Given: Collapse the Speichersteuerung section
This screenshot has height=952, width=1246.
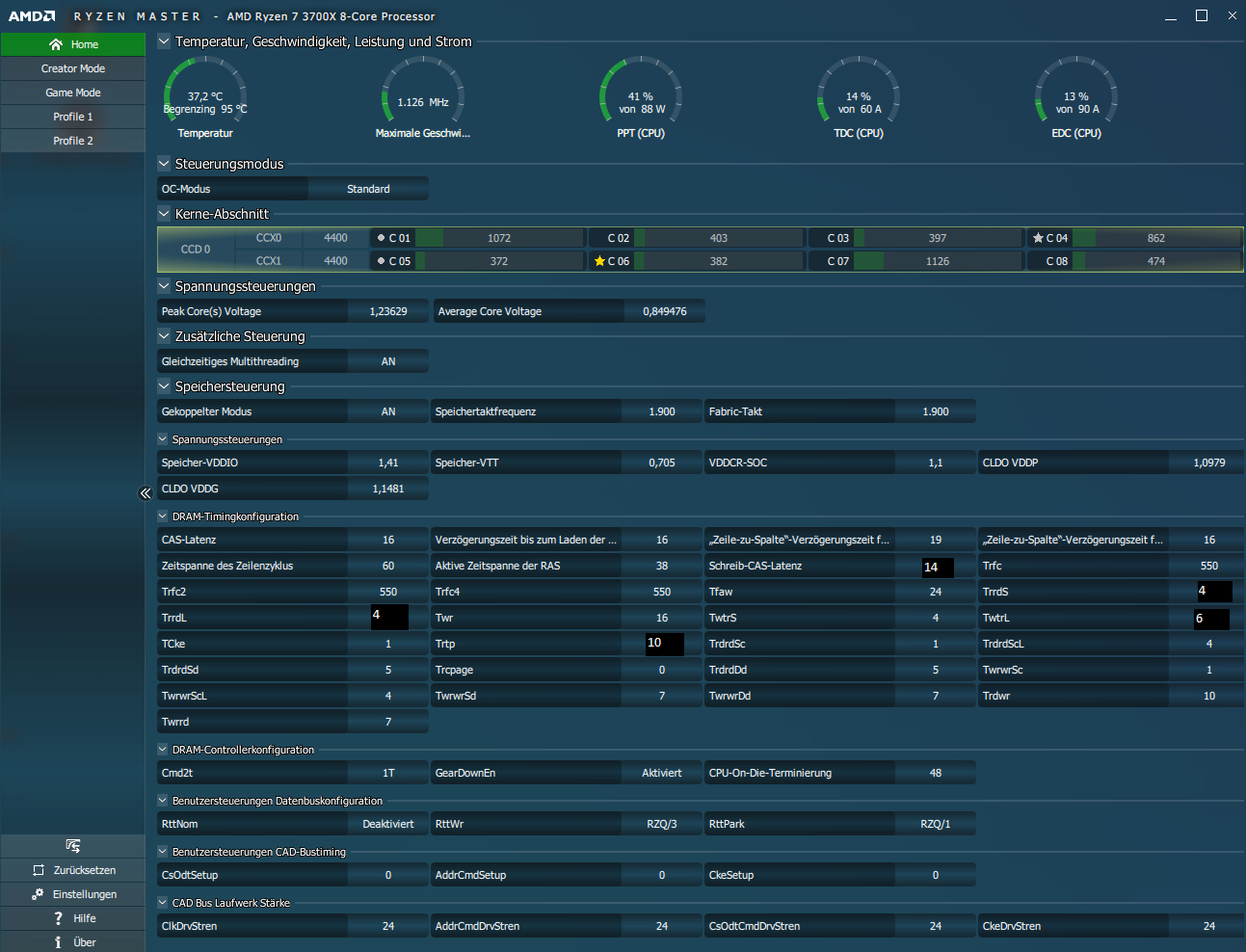Looking at the screenshot, I should click(164, 386).
